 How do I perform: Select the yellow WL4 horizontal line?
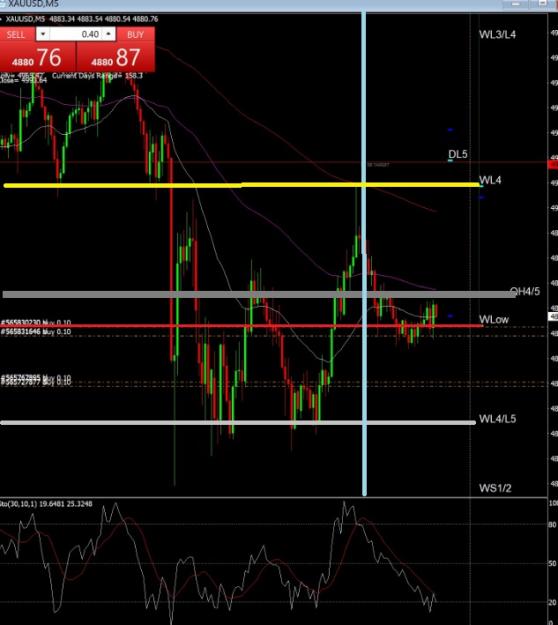[242, 185]
